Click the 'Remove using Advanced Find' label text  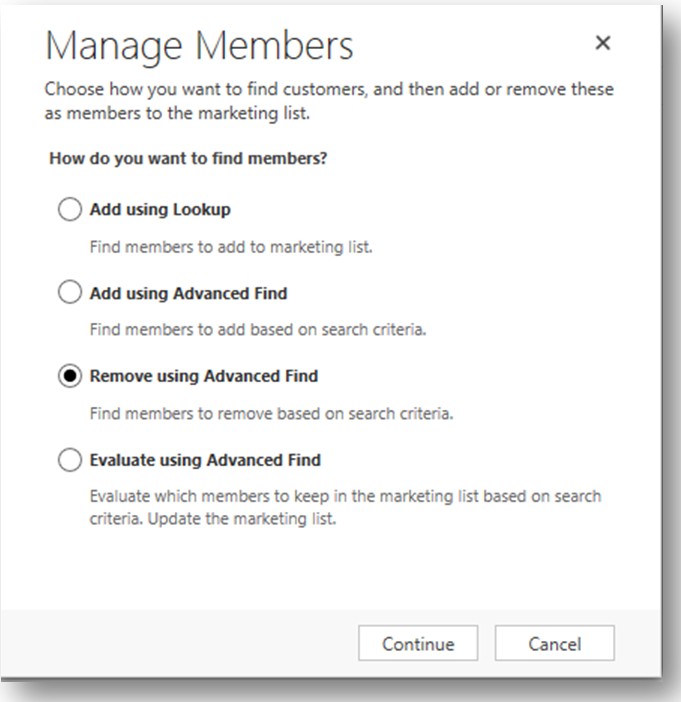click(204, 376)
